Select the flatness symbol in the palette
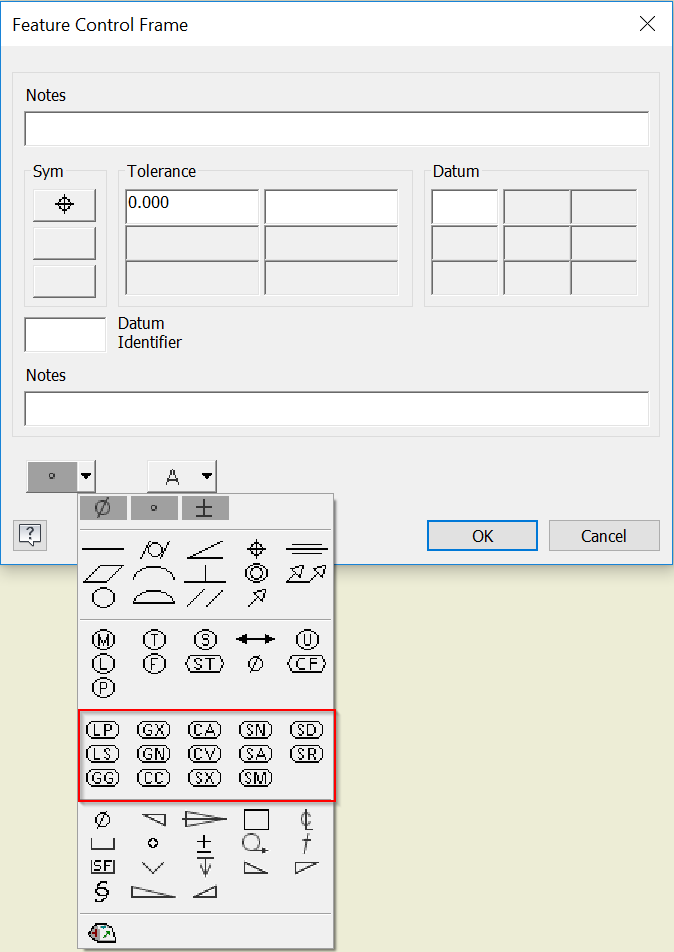Image resolution: width=674 pixels, height=952 pixels. point(101,574)
